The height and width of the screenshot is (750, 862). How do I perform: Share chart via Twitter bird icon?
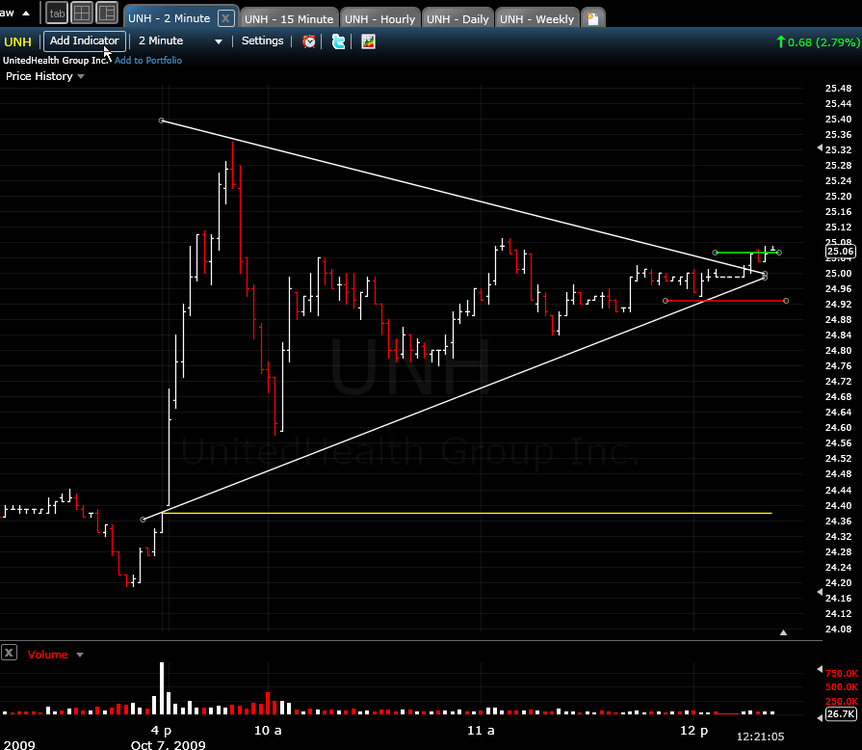338,41
